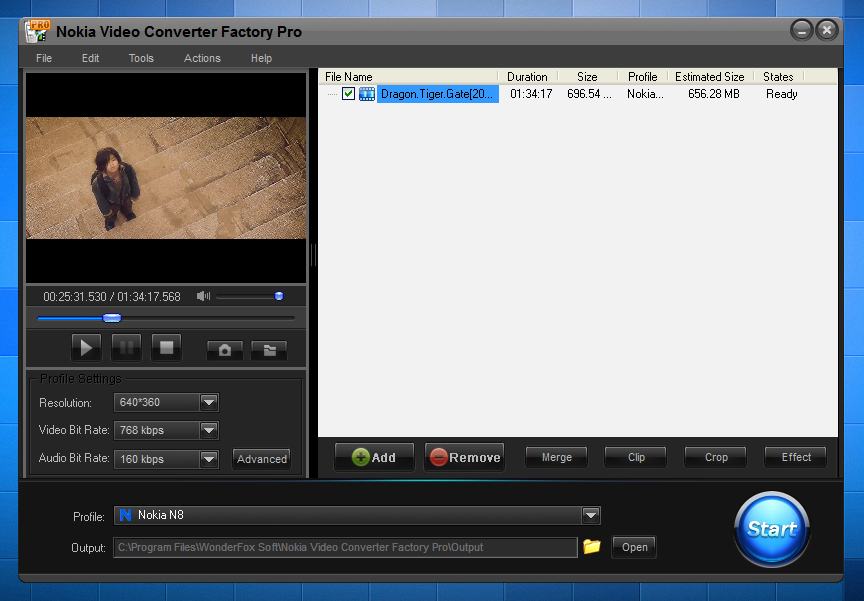Click the Clip button
This screenshot has width=864, height=601.
[636, 457]
